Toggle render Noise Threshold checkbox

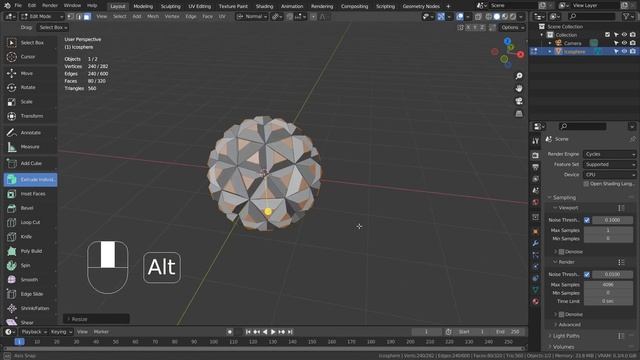587,274
